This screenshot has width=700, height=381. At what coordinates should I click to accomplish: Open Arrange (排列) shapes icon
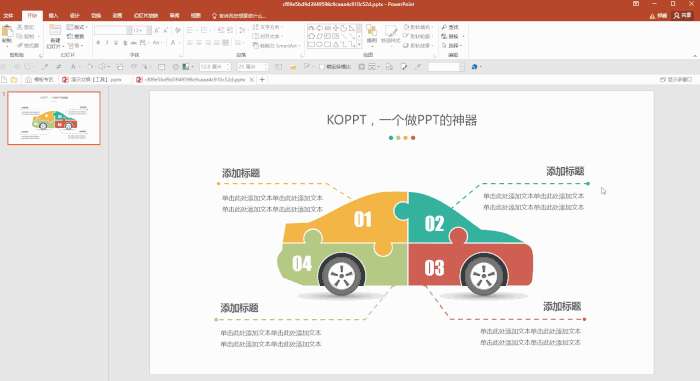(371, 31)
